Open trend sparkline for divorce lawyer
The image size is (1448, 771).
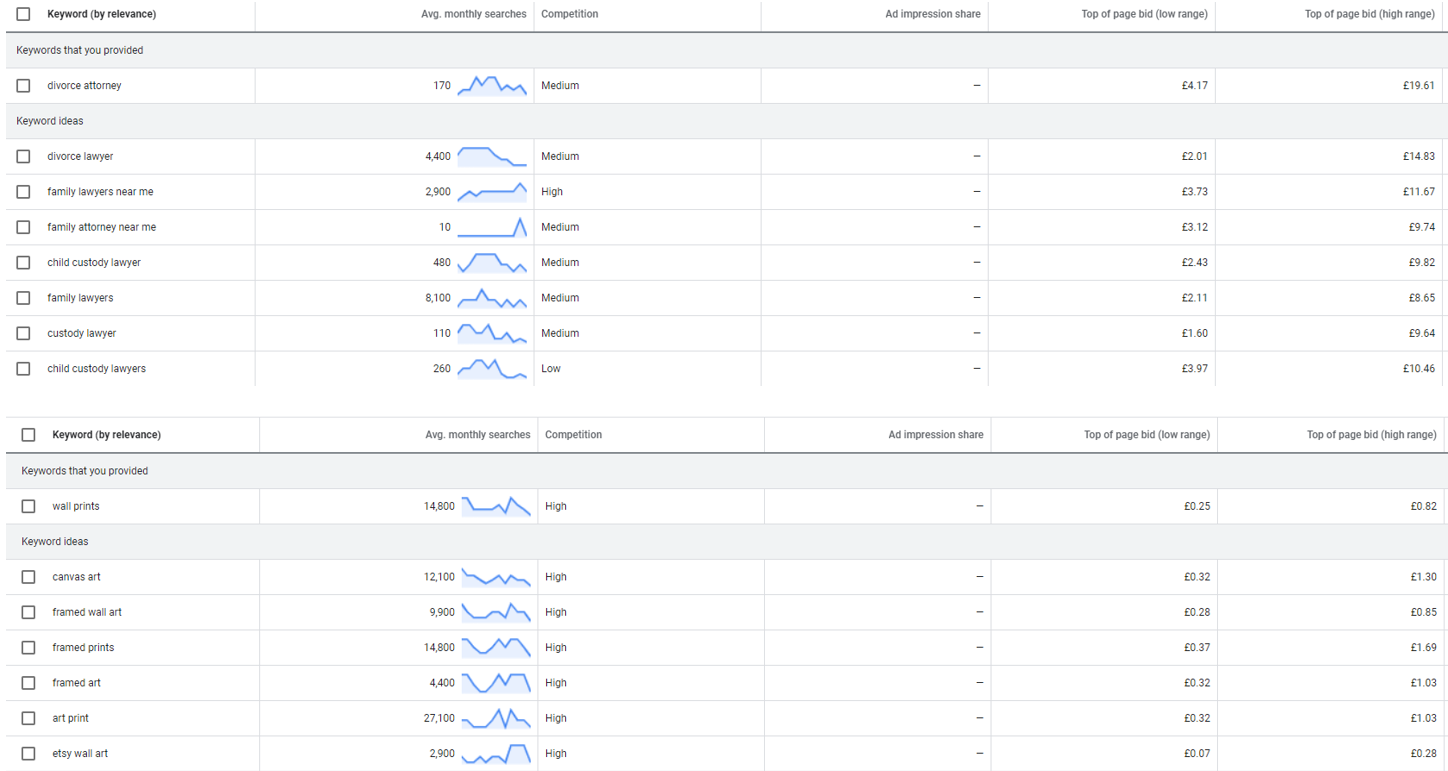492,157
